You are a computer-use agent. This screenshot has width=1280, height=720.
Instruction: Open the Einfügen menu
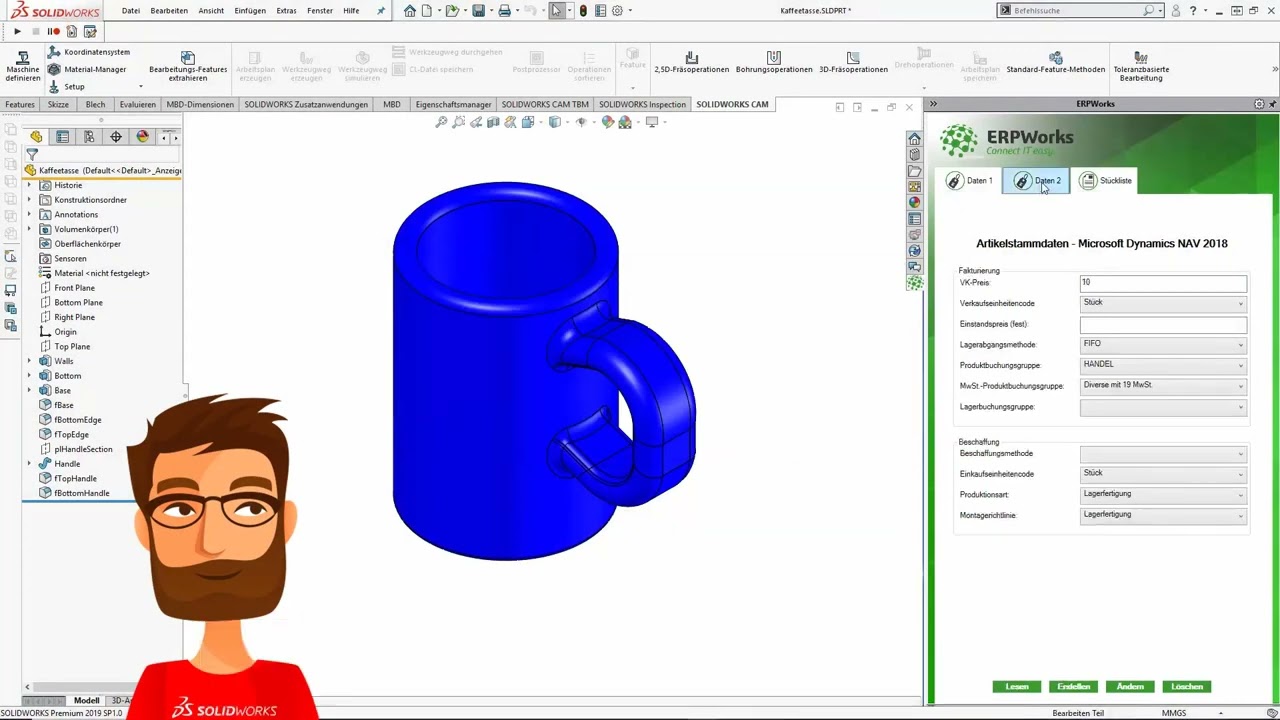click(x=250, y=11)
